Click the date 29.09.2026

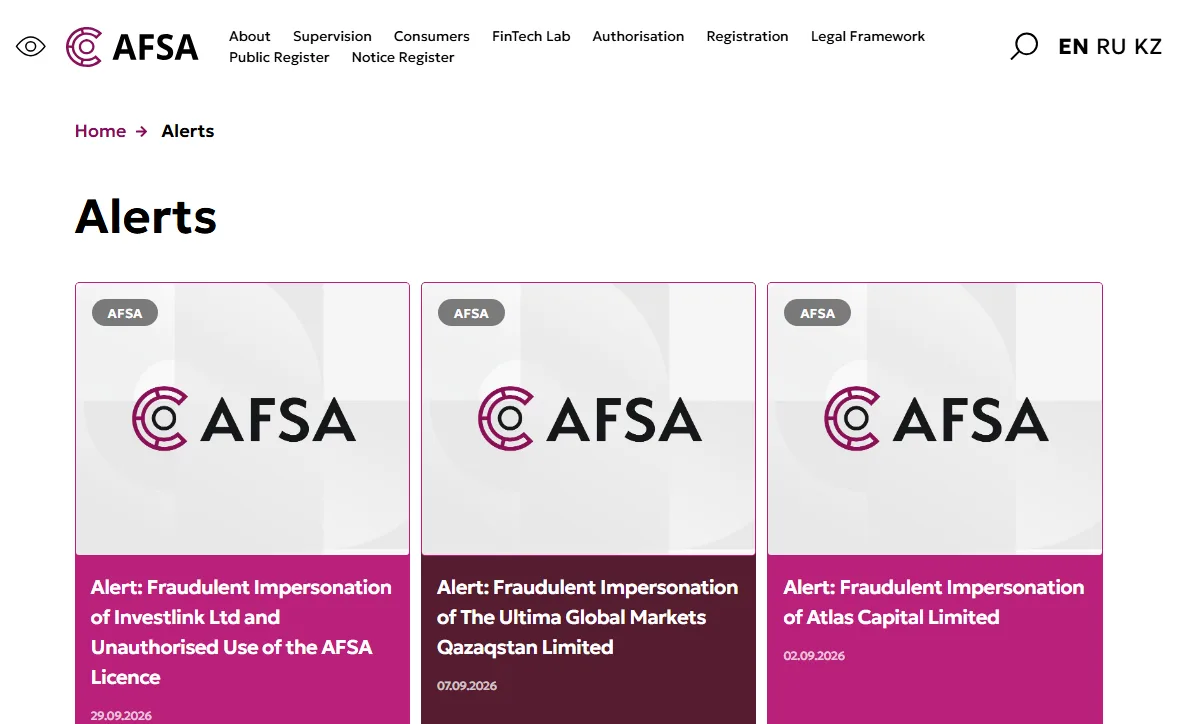[x=121, y=716]
